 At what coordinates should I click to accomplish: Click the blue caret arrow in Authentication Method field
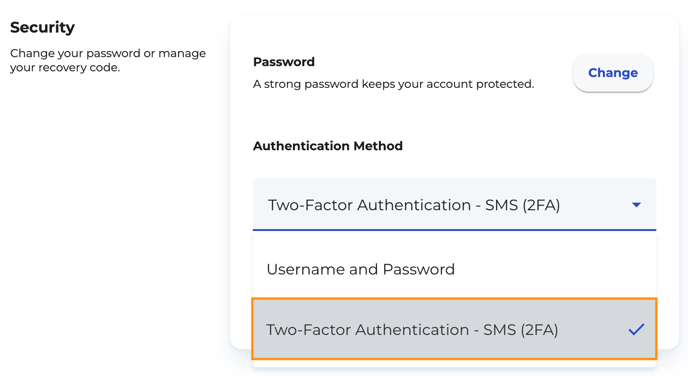tap(636, 205)
